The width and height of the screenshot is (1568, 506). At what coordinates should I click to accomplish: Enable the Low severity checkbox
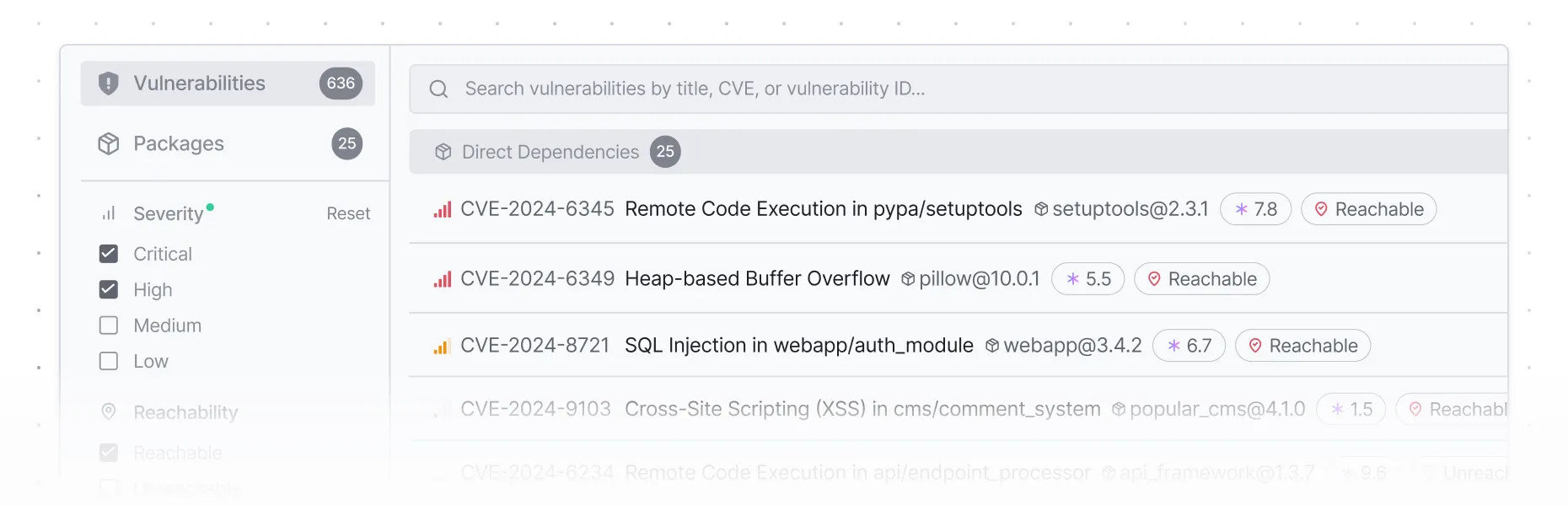pos(109,361)
